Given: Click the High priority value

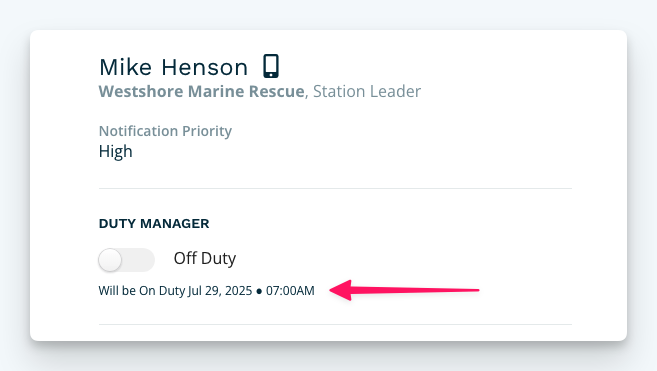Looking at the screenshot, I should point(116,151).
